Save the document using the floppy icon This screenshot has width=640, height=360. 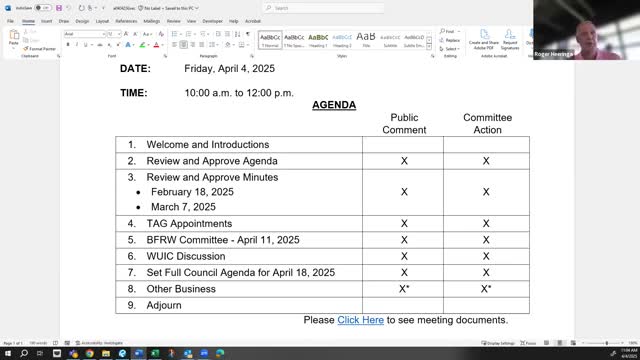(x=59, y=8)
